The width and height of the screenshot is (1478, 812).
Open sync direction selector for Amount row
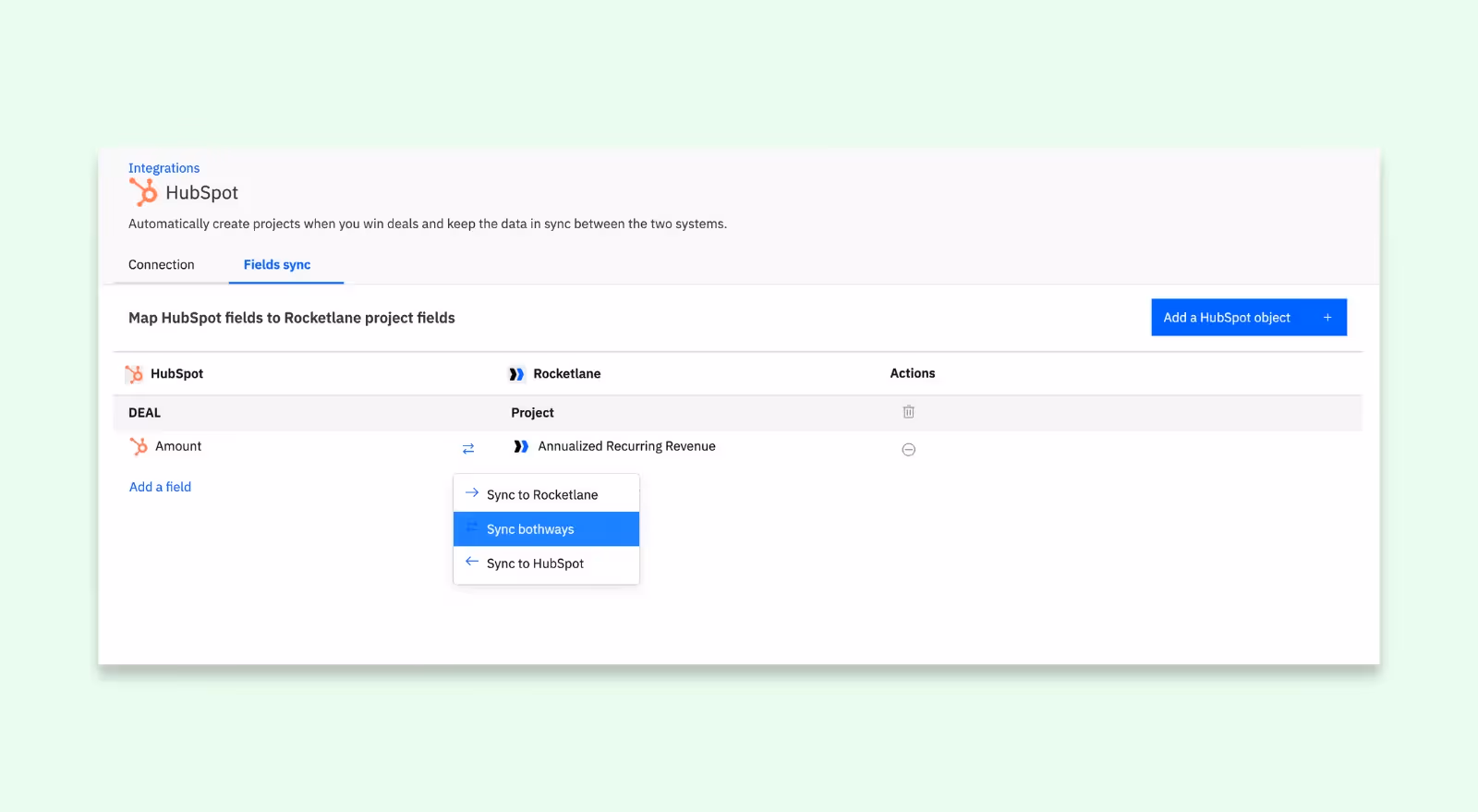tap(468, 448)
